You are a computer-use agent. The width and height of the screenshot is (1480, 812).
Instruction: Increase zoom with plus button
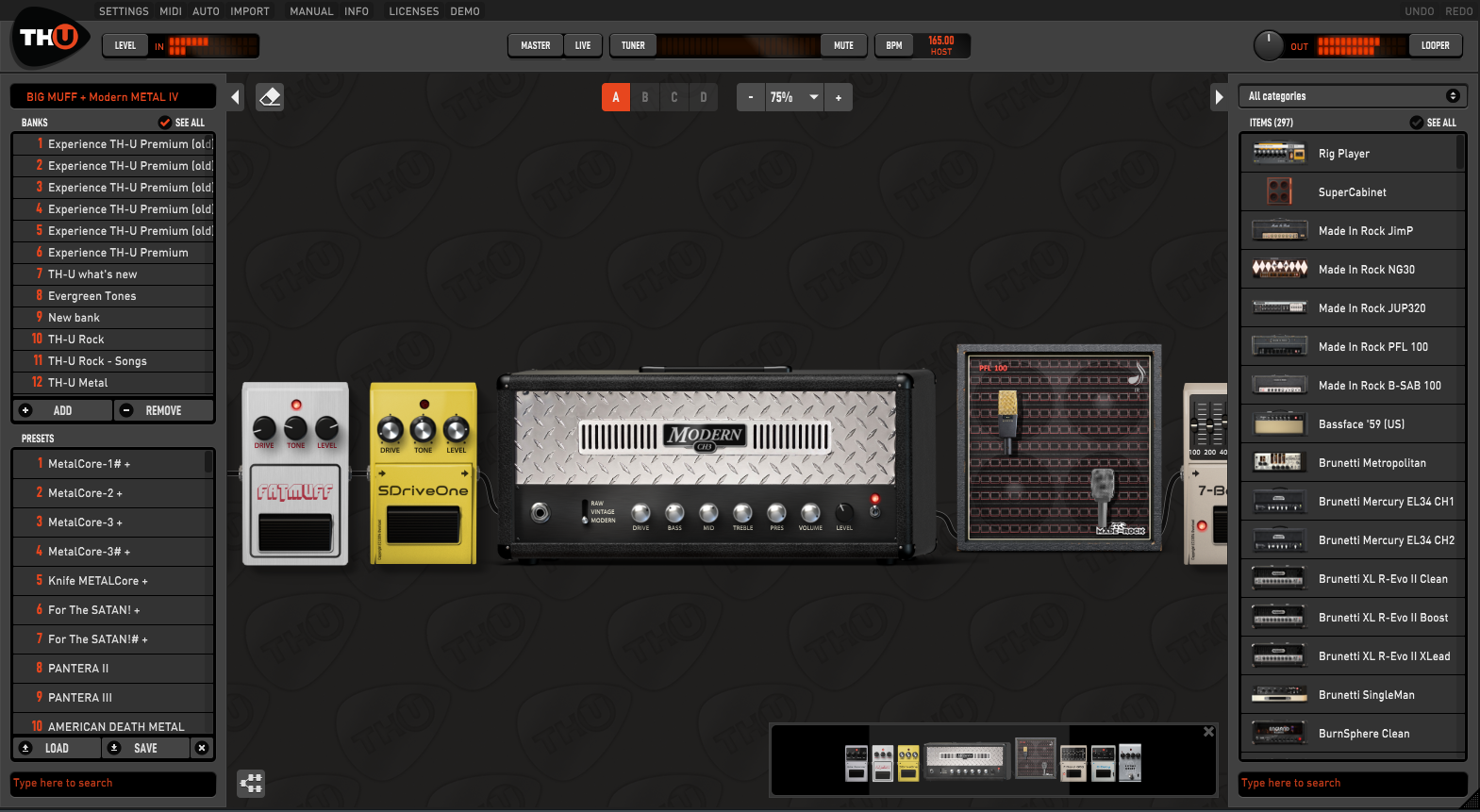(x=839, y=97)
